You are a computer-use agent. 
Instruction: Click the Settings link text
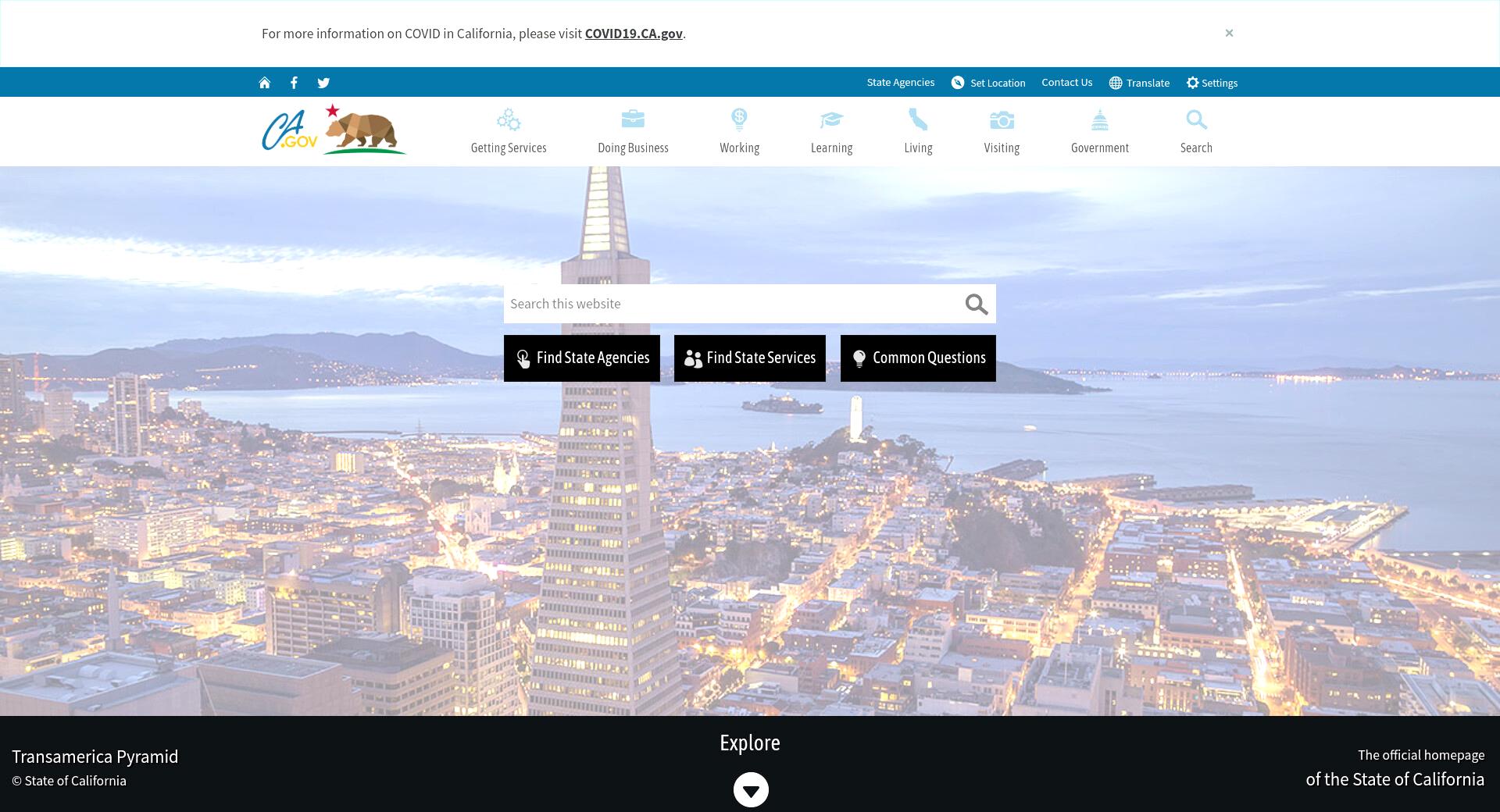click(x=1220, y=83)
